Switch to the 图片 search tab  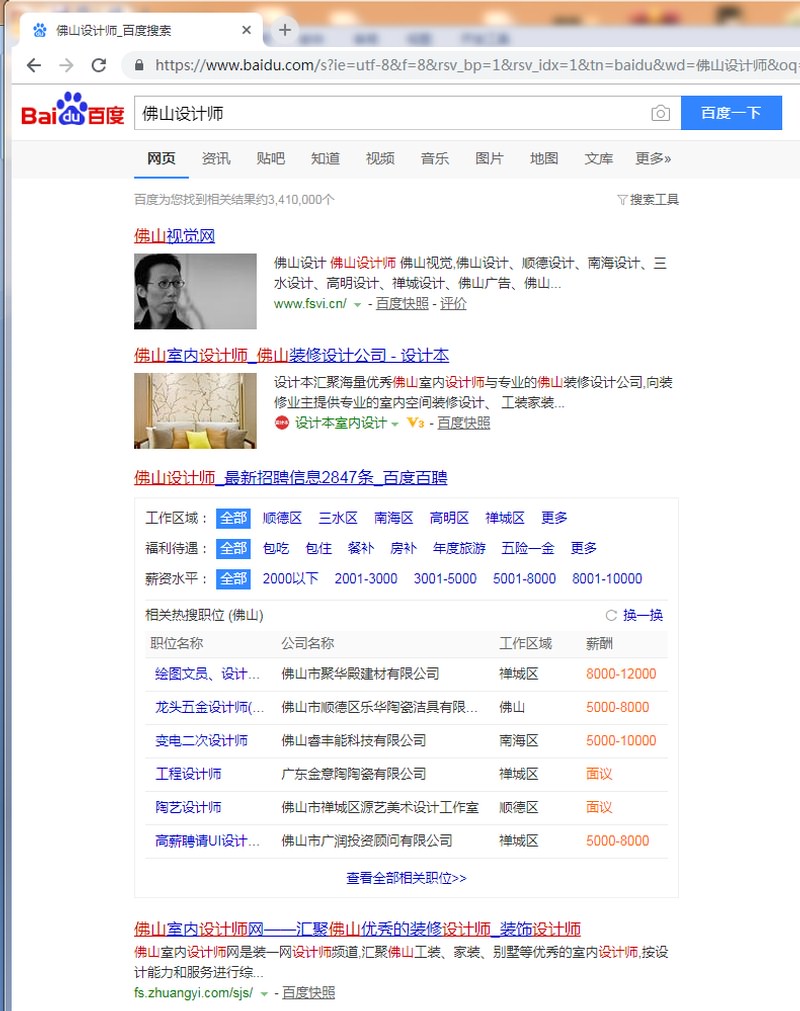pyautogui.click(x=489, y=159)
